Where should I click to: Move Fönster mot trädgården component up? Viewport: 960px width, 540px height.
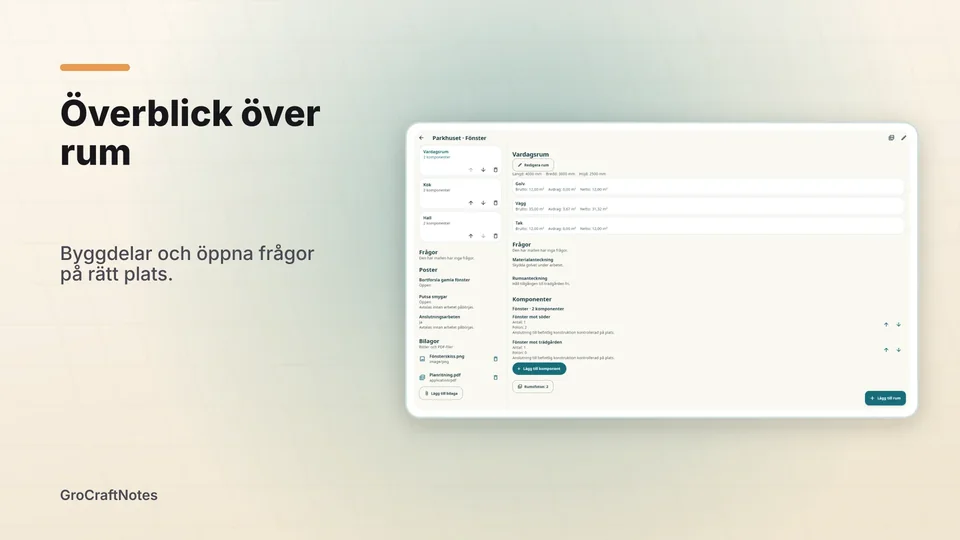pos(886,350)
